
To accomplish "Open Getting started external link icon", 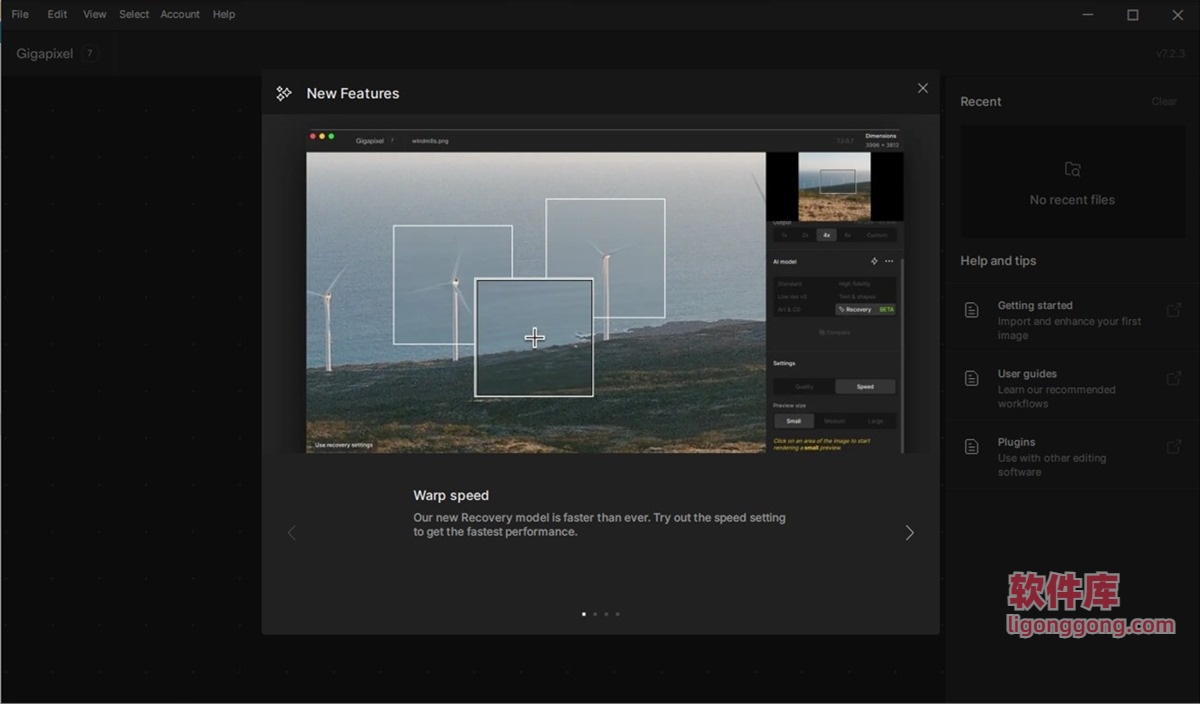I will point(1174,310).
